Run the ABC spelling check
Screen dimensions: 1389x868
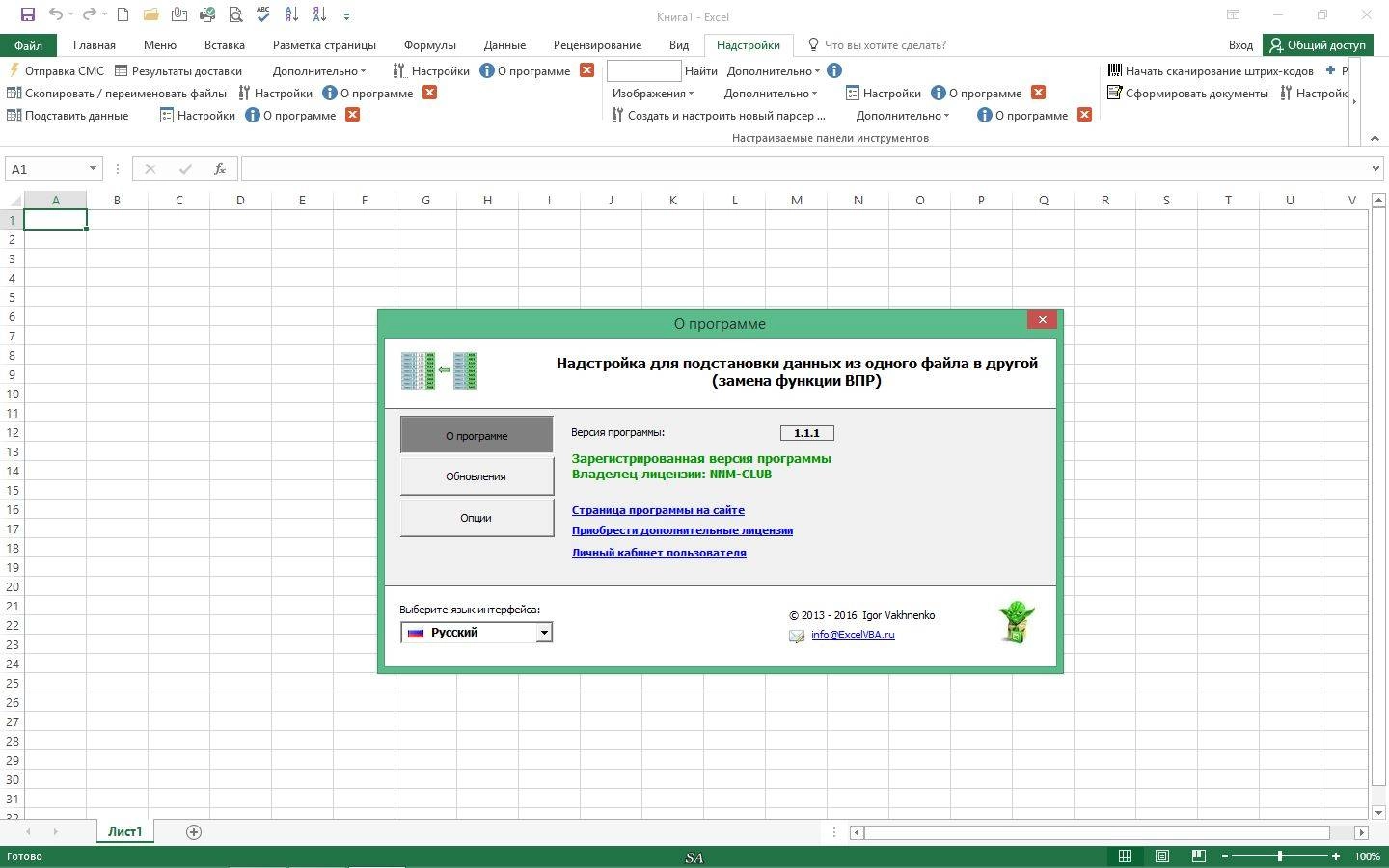pos(263,14)
